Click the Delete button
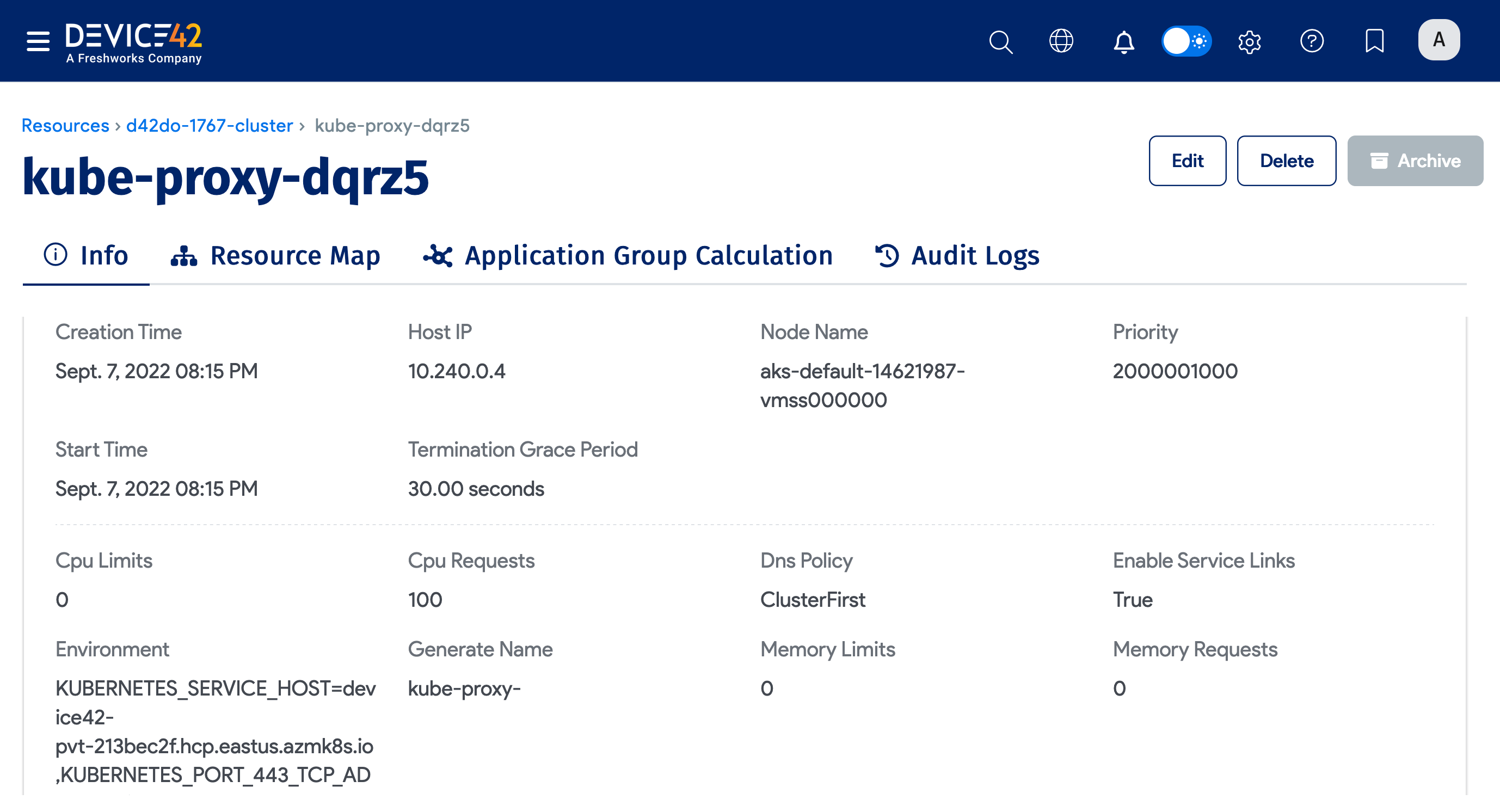The width and height of the screenshot is (1500, 812). tap(1286, 161)
